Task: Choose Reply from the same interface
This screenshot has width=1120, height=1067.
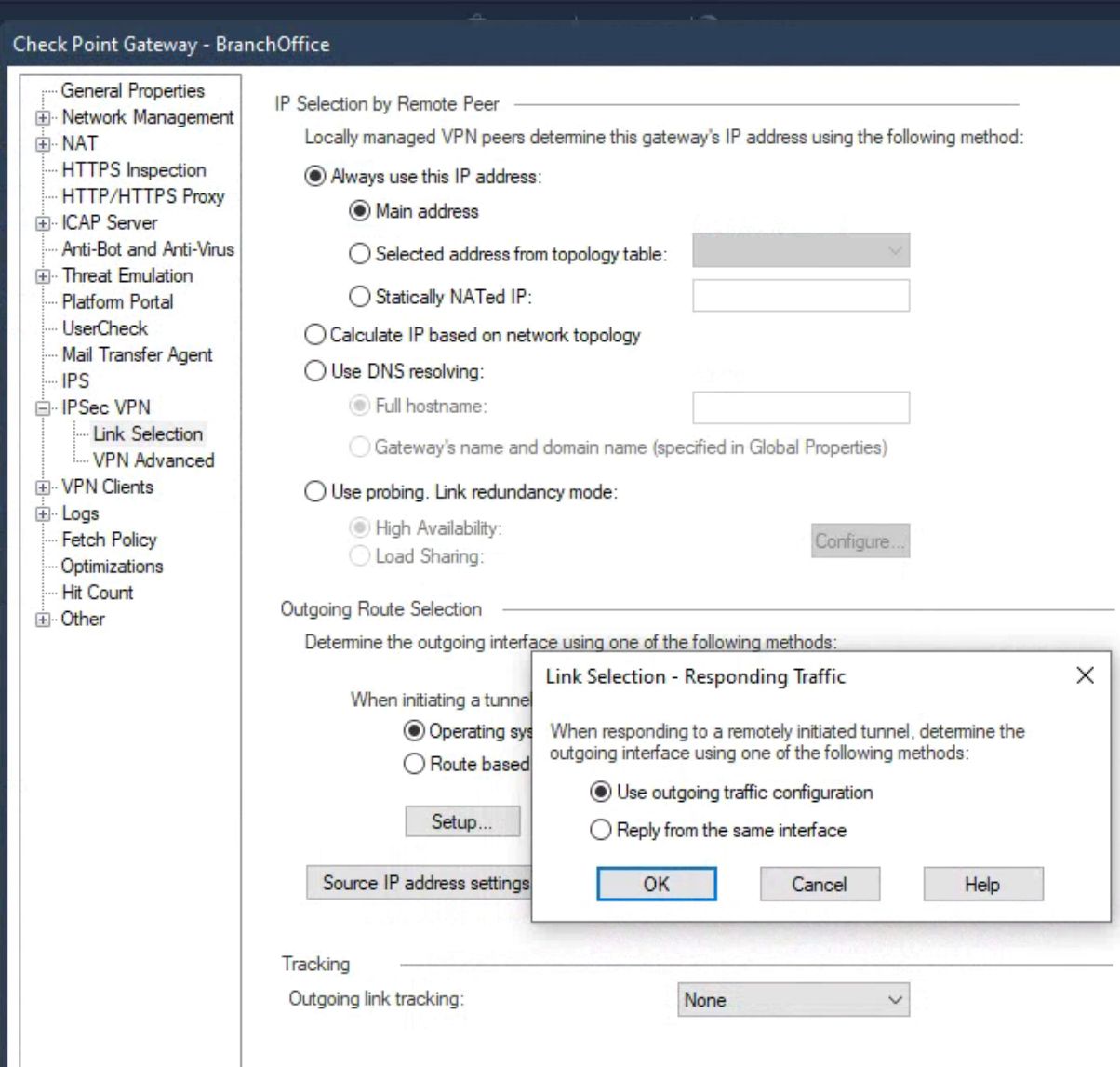Action: [601, 831]
